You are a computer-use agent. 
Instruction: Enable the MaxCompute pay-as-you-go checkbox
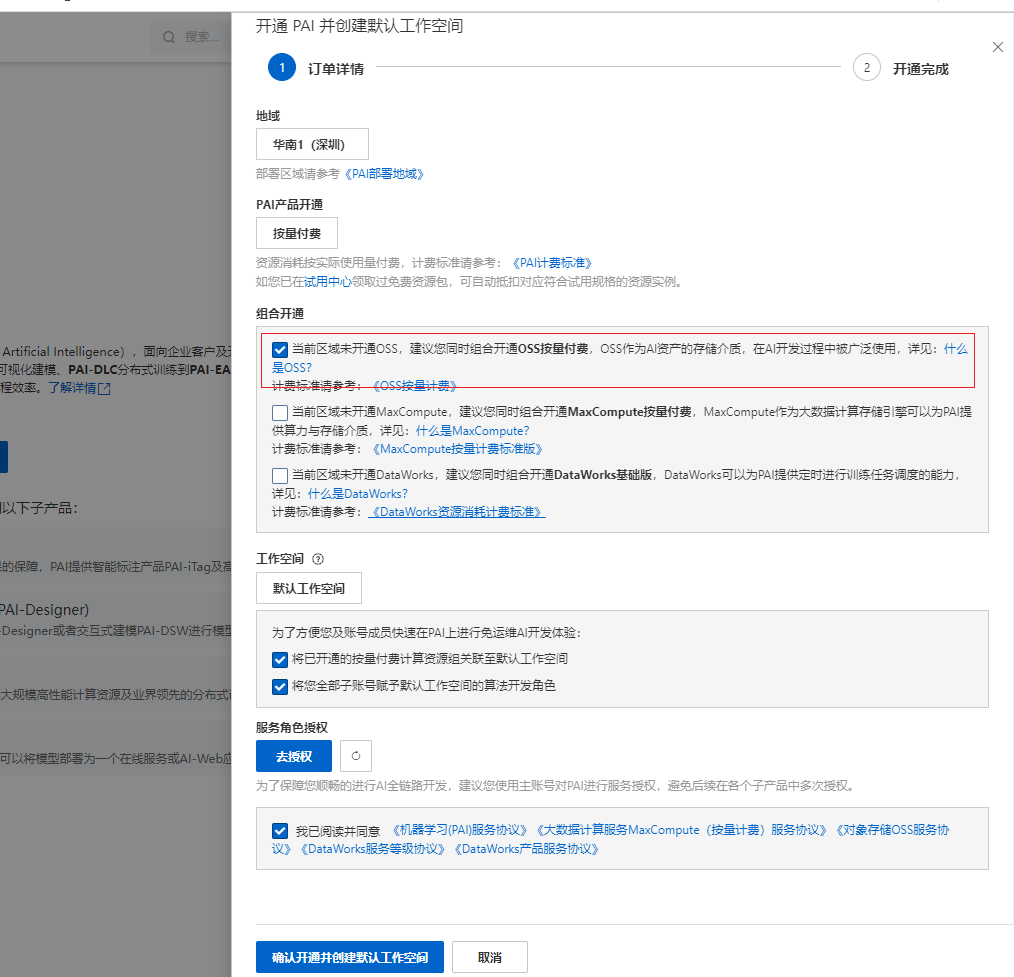coord(280,412)
